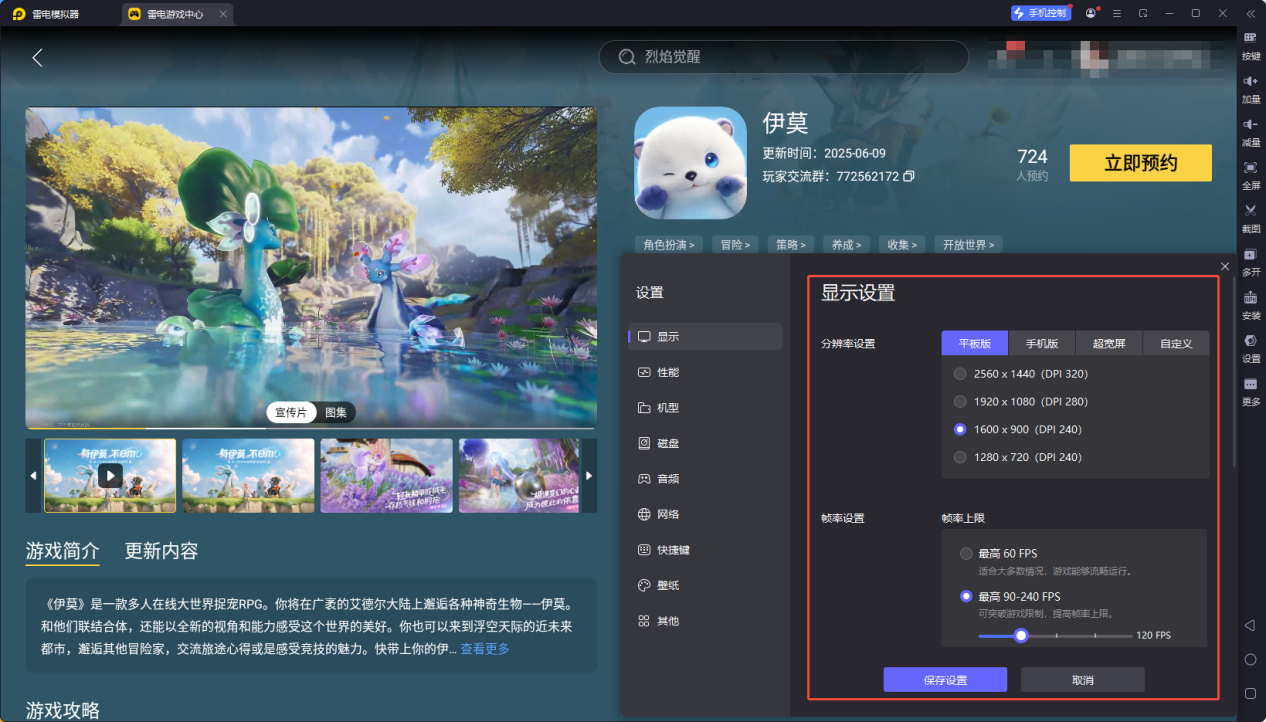
Task: Switch to the 手机版 resolution tab
Action: (x=1041, y=342)
